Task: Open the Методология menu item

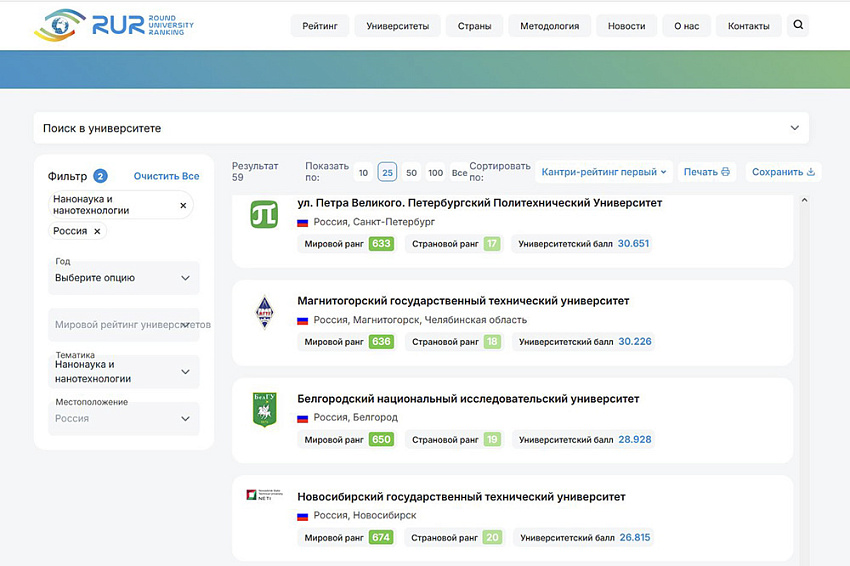Action: pos(549,26)
